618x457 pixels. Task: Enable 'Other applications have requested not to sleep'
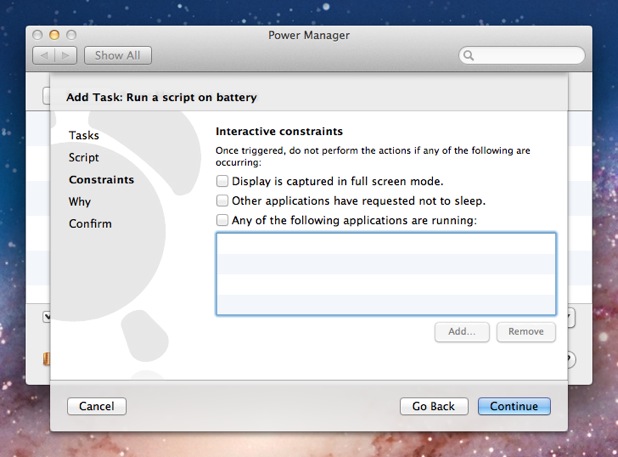[x=222, y=201]
